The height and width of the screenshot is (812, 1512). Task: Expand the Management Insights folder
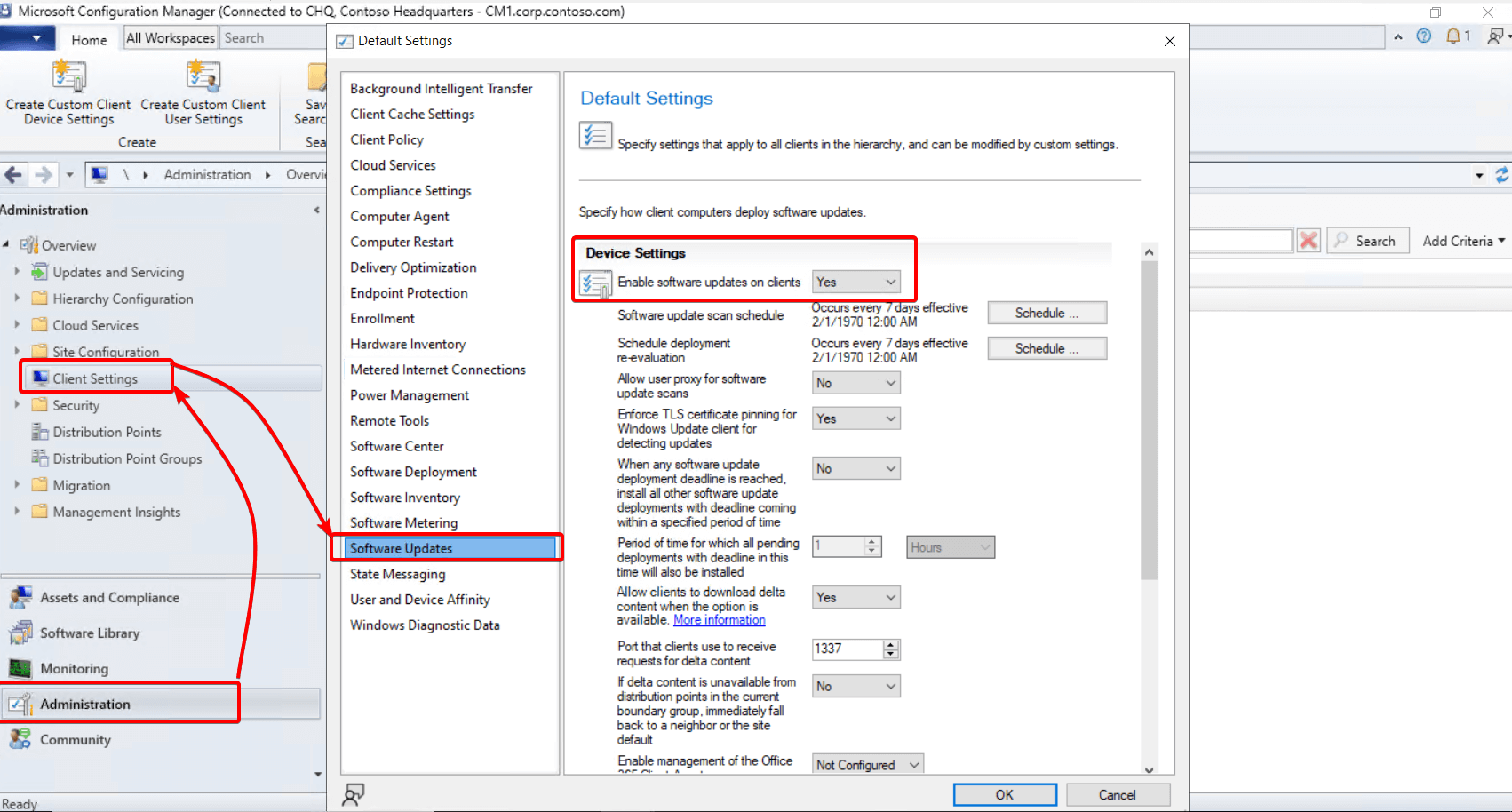click(17, 512)
